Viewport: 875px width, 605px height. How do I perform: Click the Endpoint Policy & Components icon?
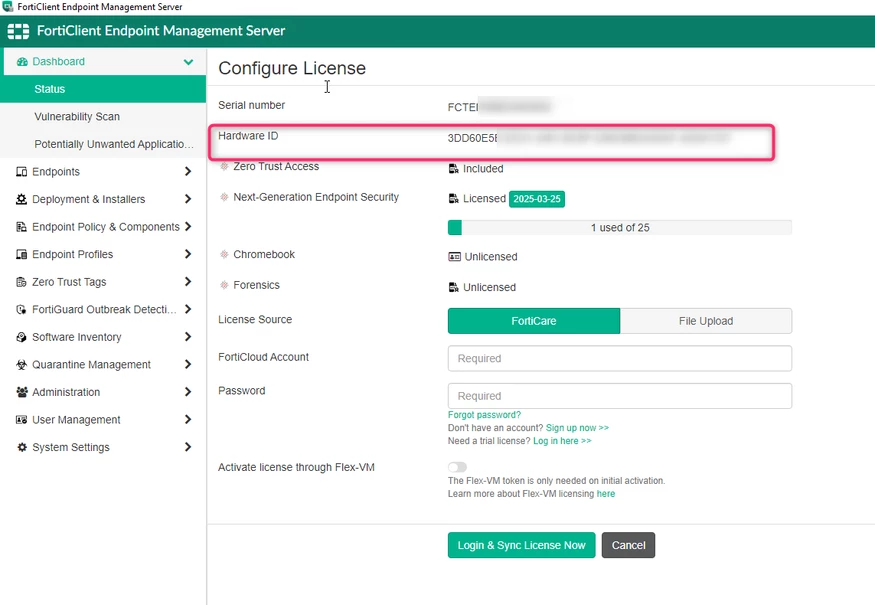(x=21, y=227)
